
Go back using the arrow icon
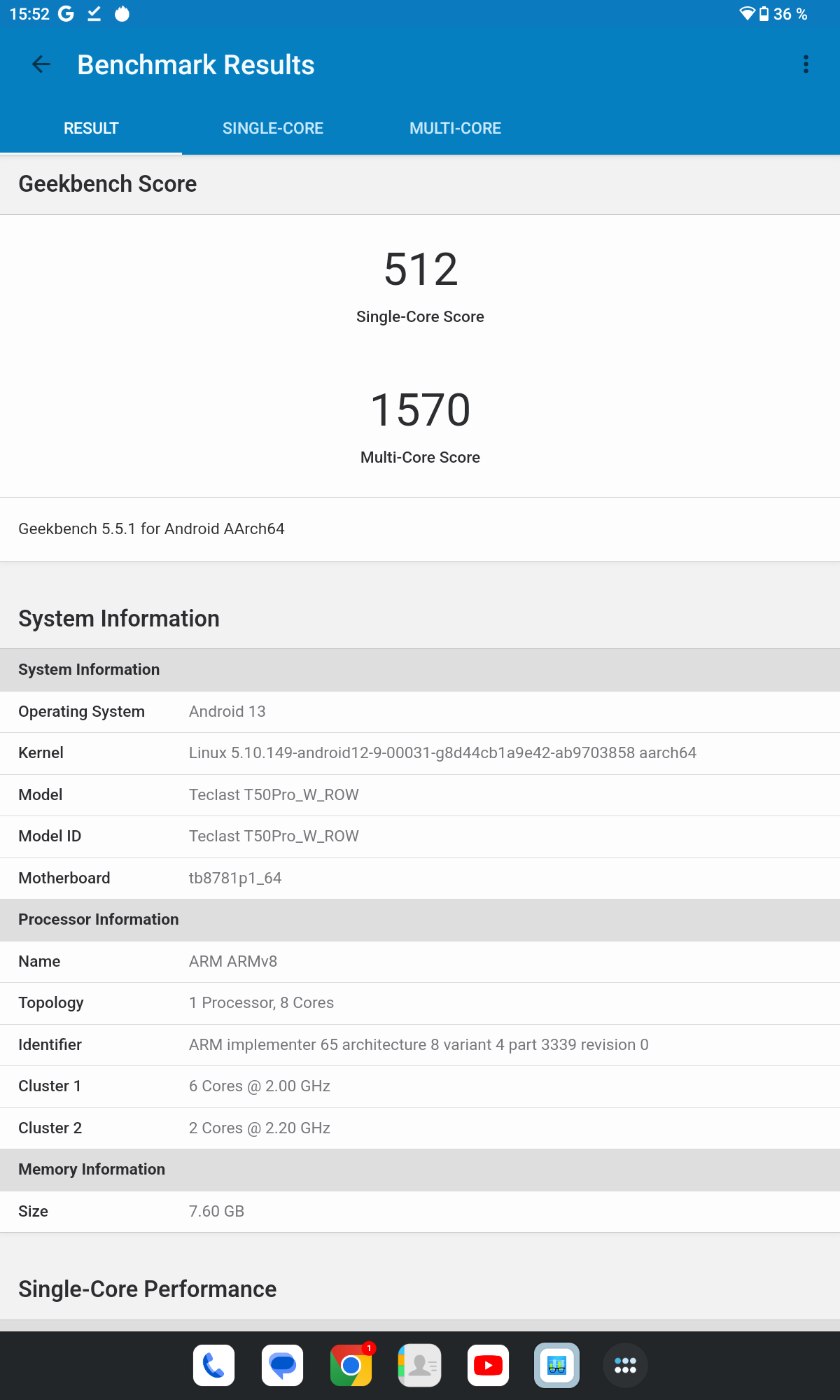point(41,64)
